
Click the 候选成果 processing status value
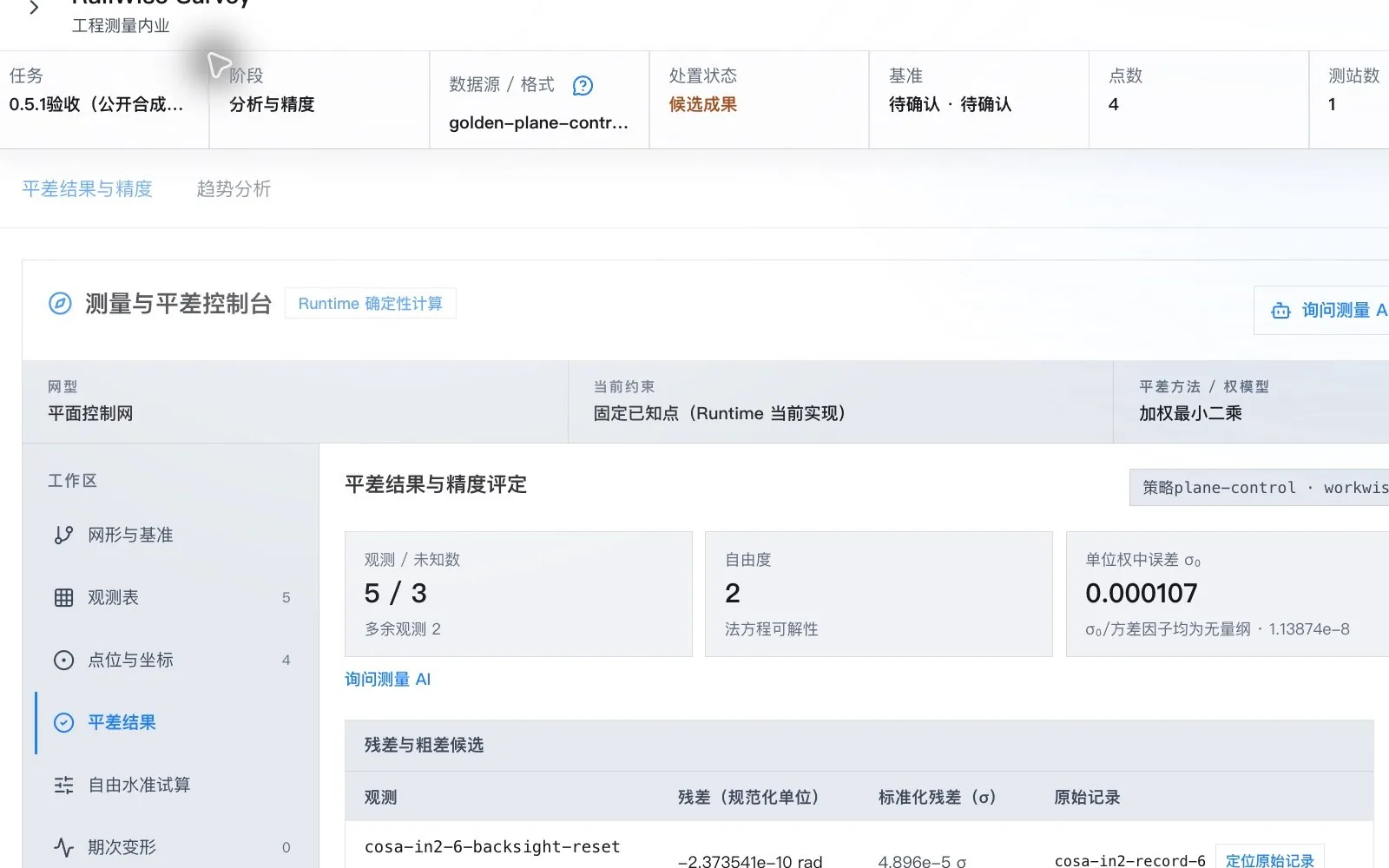pos(702,104)
